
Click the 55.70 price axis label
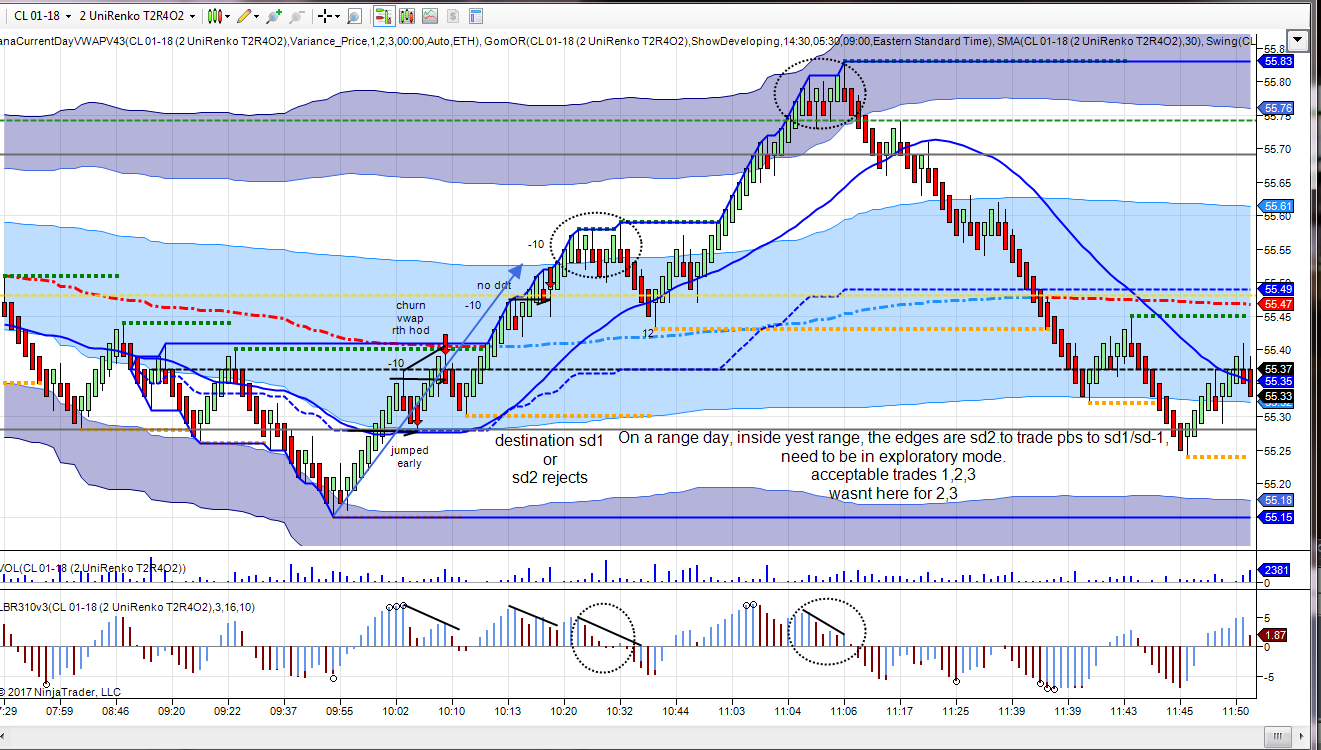(1276, 149)
